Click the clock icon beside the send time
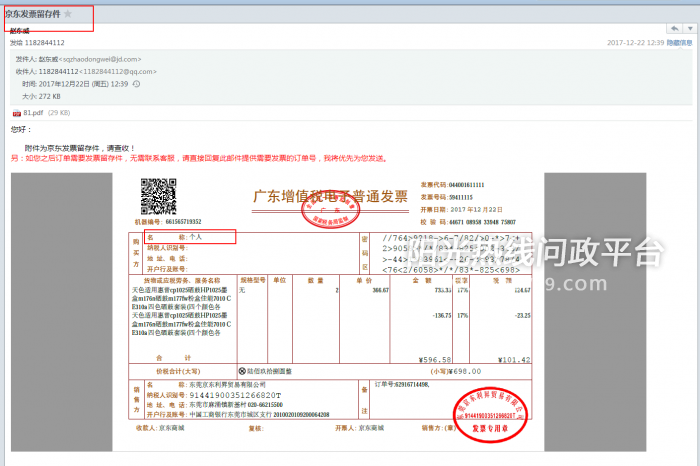Image resolution: width=700 pixels, height=466 pixels. (x=137, y=84)
